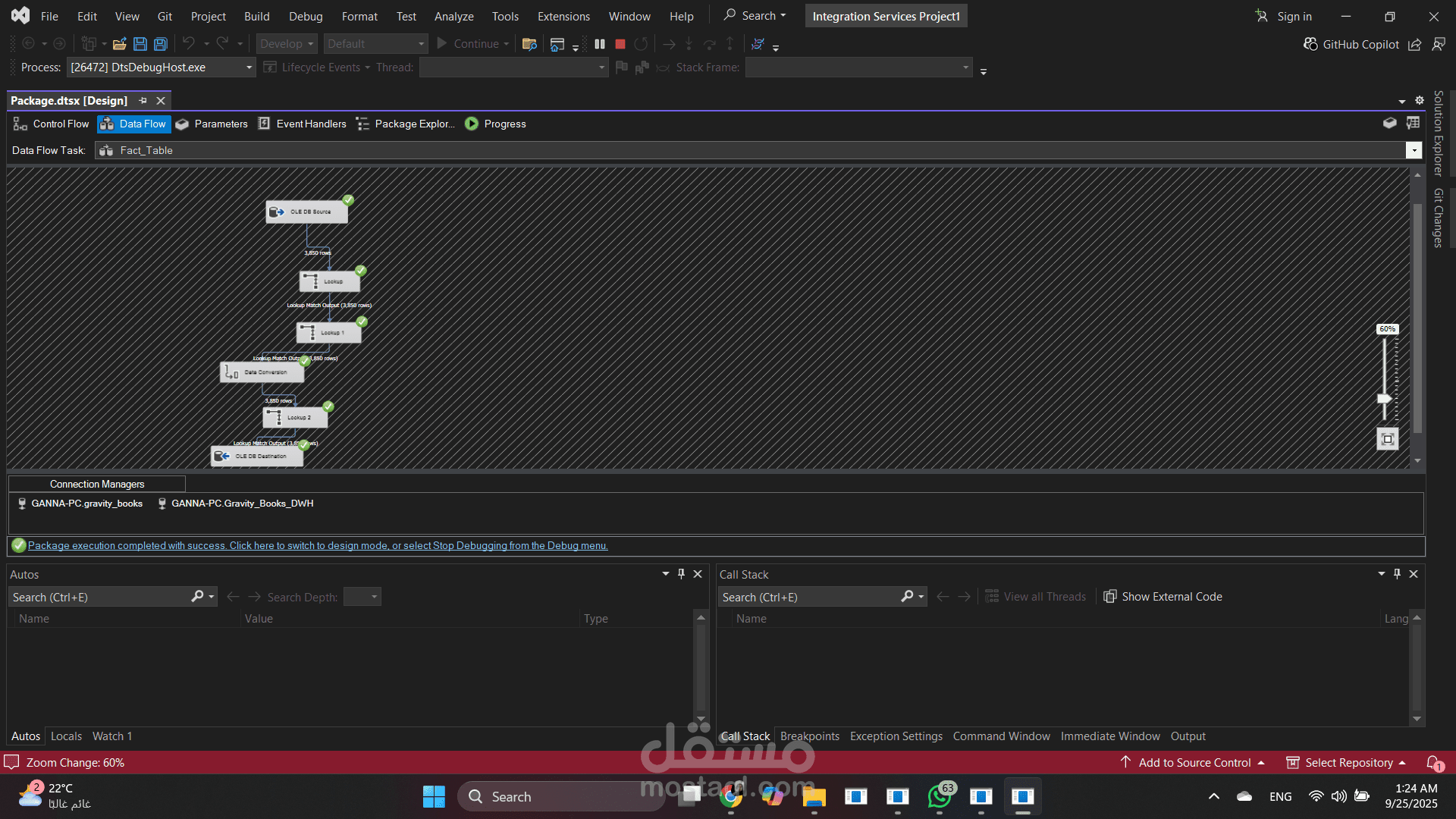The image size is (1456, 819).
Task: Click the design surface zoom slider handle
Action: point(1385,398)
